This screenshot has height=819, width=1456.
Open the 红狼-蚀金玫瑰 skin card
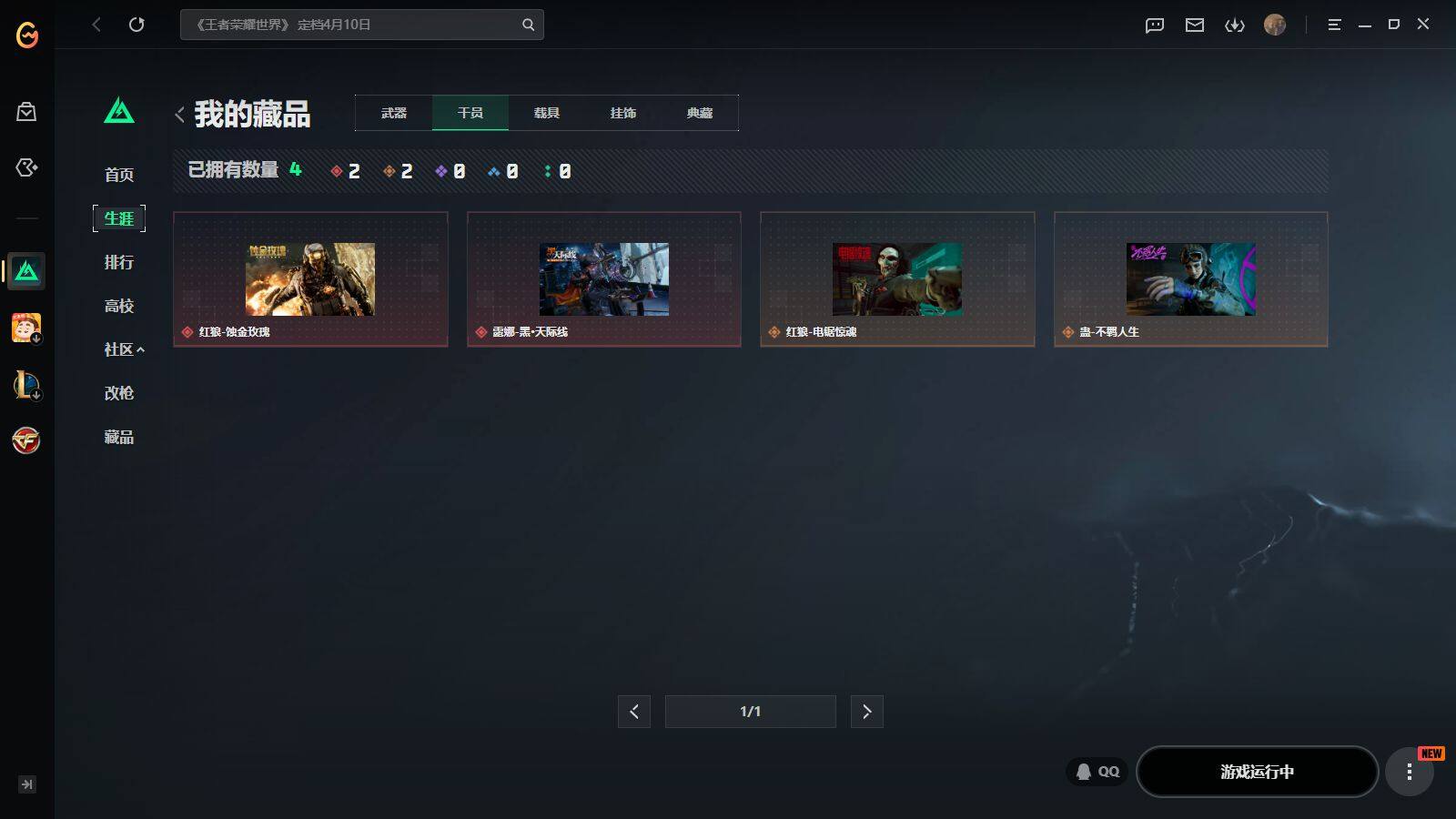click(x=310, y=279)
